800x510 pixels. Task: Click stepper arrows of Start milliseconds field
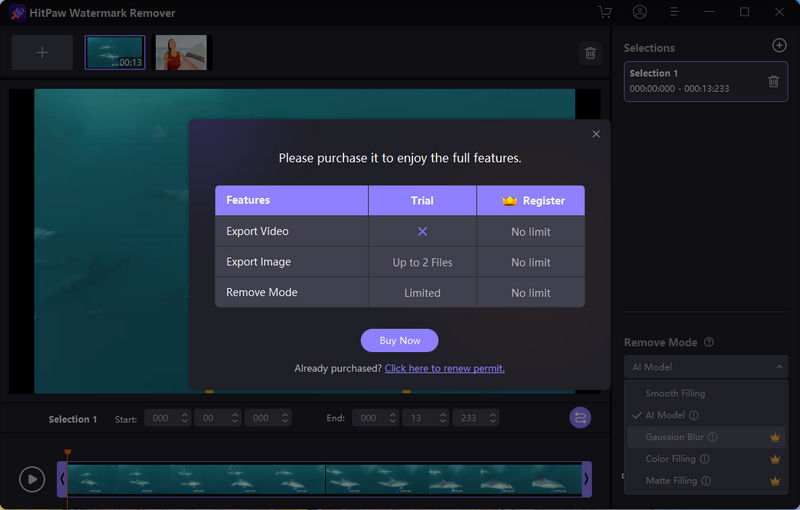tap(285, 418)
